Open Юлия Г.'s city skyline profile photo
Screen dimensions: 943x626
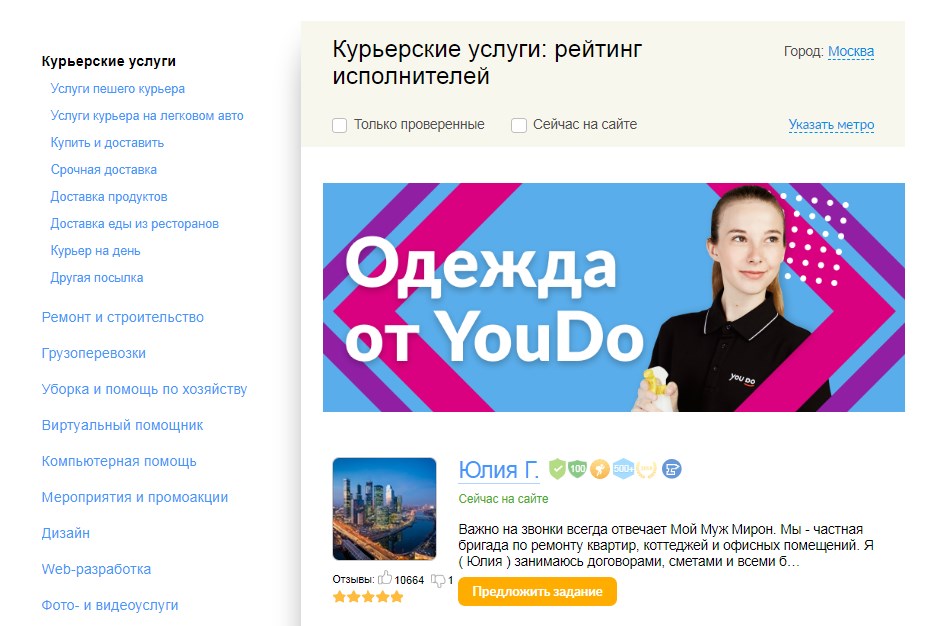point(384,509)
